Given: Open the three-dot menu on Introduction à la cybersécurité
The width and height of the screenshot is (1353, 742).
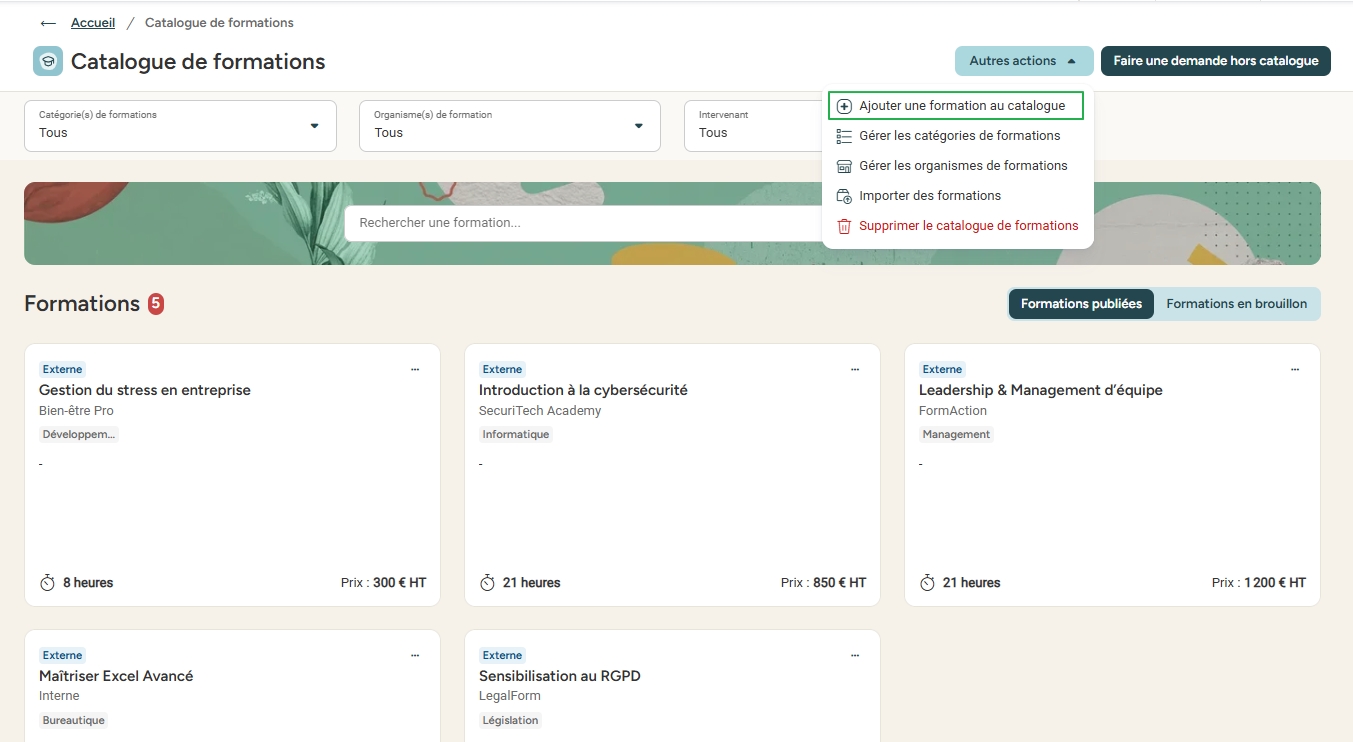Looking at the screenshot, I should click(855, 369).
